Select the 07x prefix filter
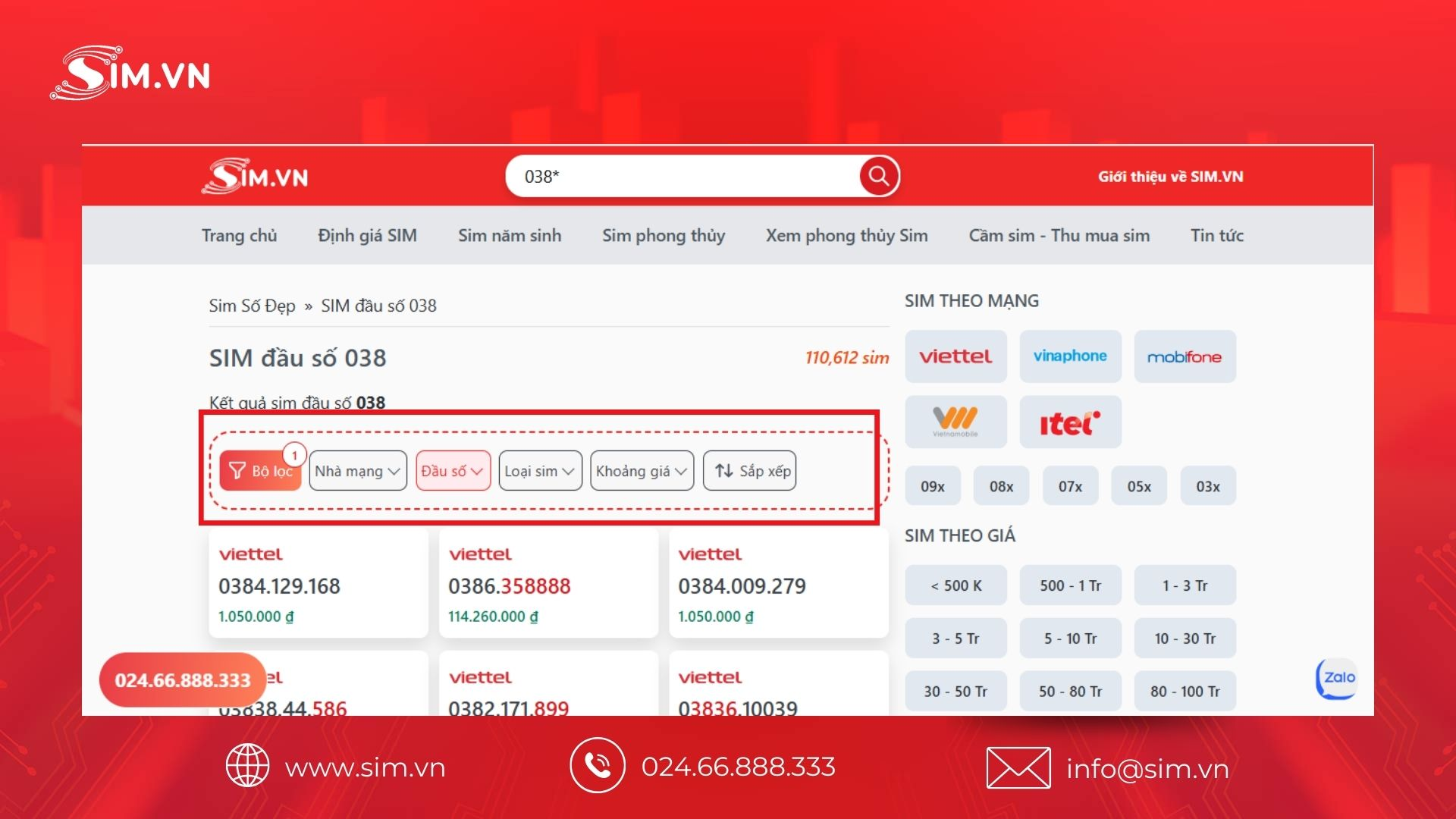The height and width of the screenshot is (819, 1456). (1070, 486)
